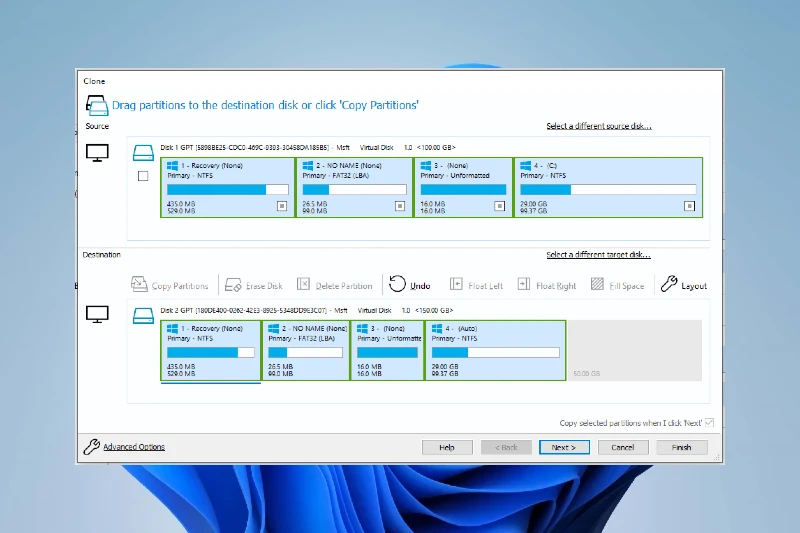Click the Fill Space toolbar icon

(x=598, y=285)
